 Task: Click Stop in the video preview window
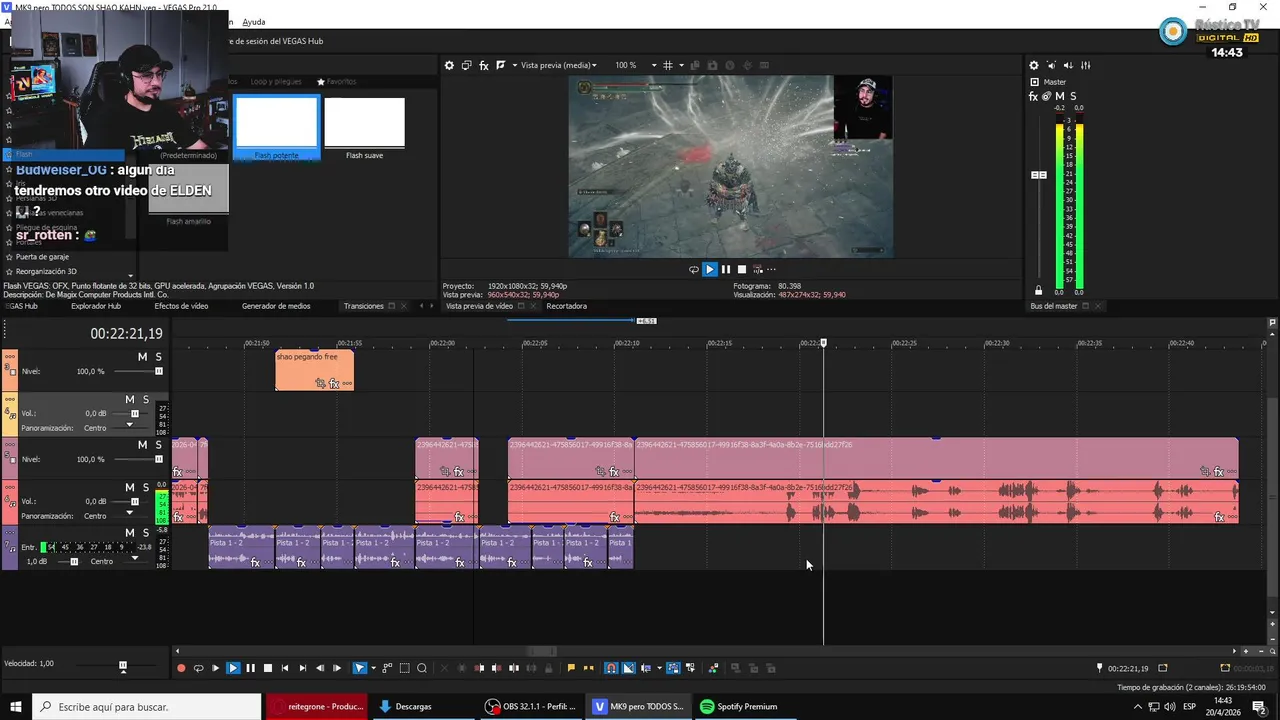741,269
